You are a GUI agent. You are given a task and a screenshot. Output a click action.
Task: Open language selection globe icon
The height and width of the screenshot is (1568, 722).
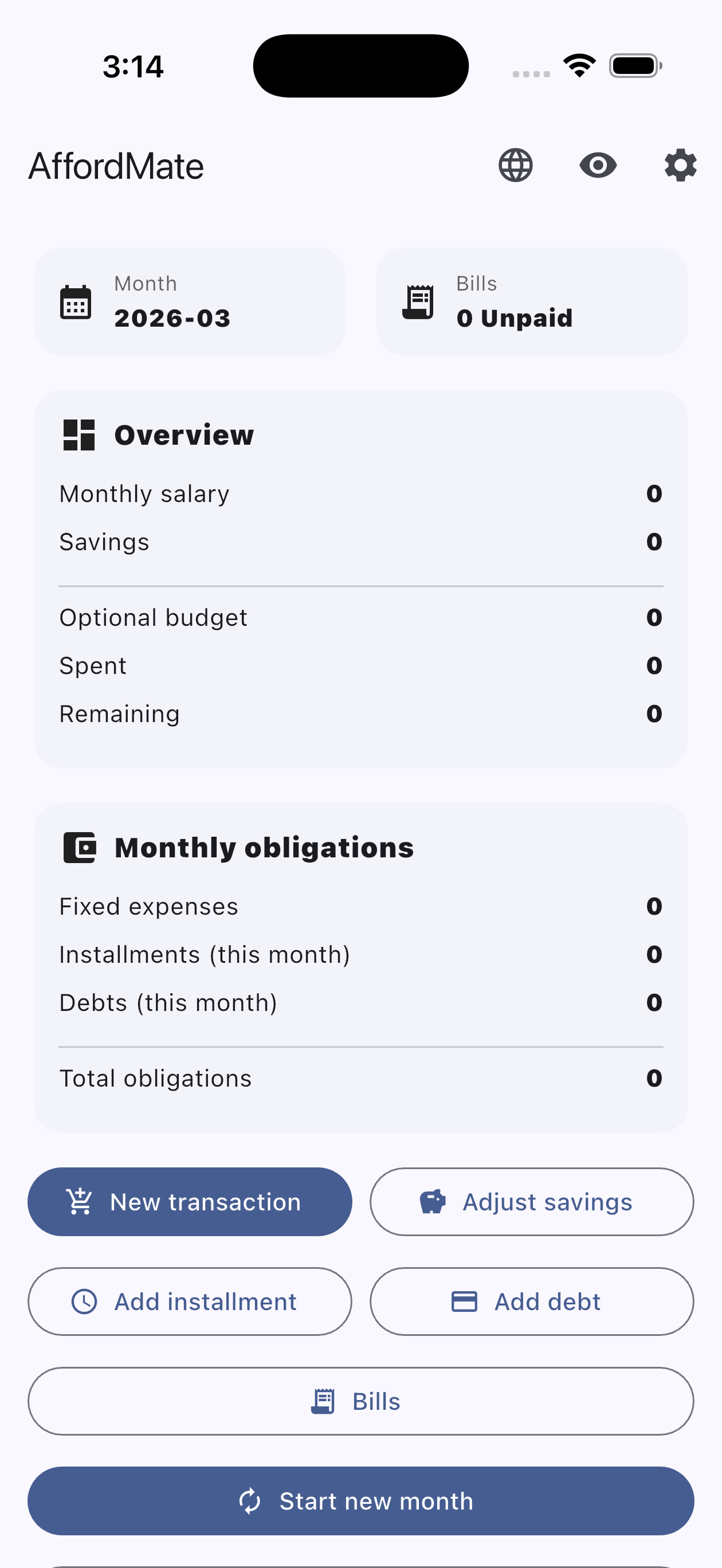click(x=516, y=166)
